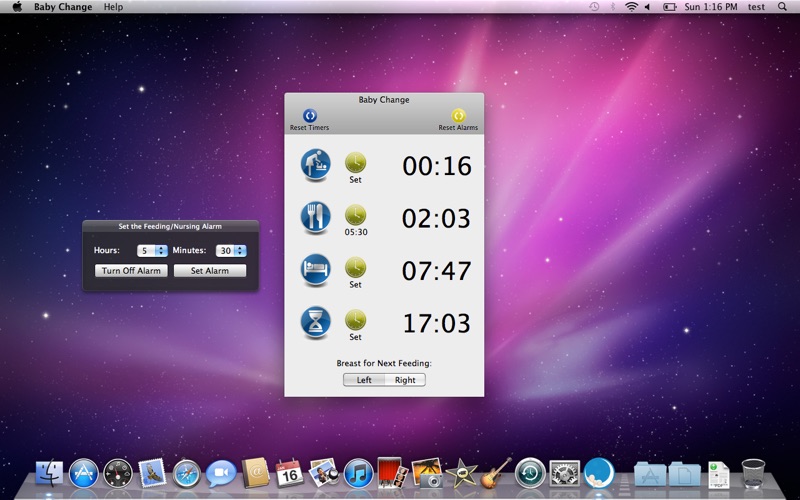Click the battery status icon
The width and height of the screenshot is (800, 500).
click(669, 7)
